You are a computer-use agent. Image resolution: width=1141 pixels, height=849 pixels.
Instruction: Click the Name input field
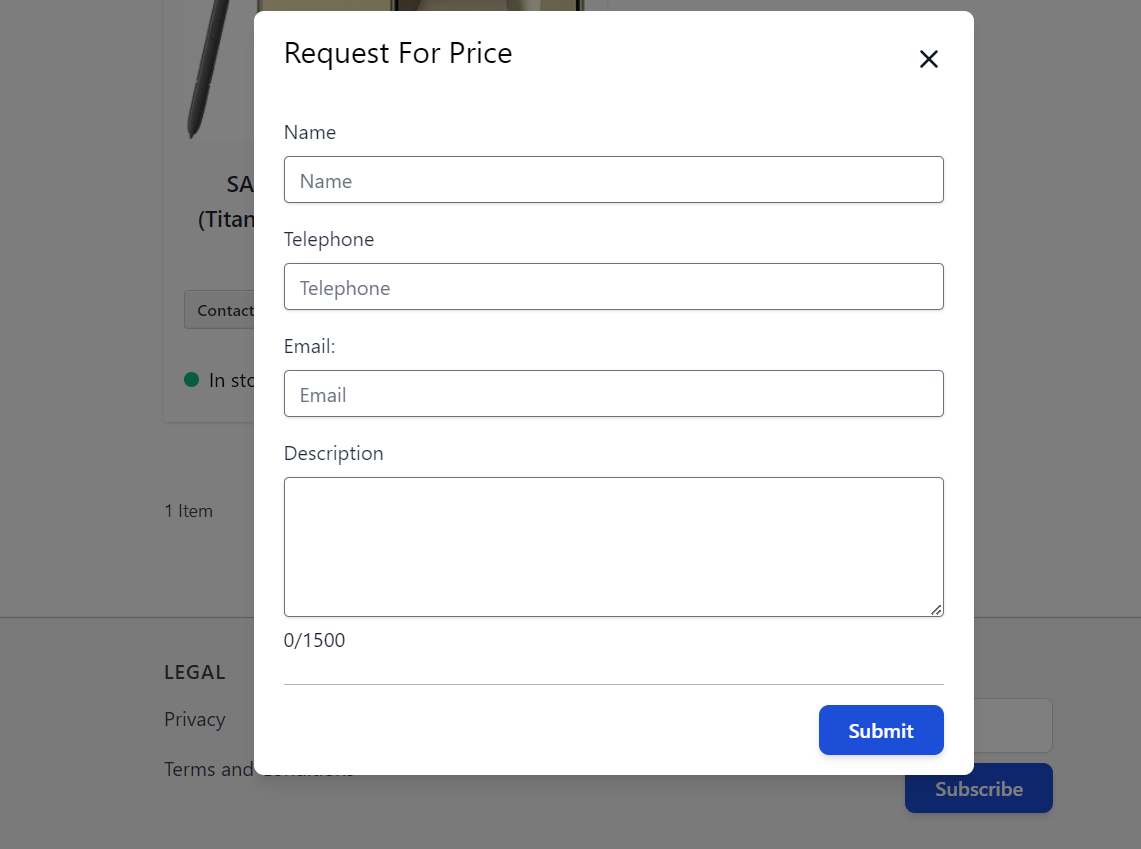(613, 180)
